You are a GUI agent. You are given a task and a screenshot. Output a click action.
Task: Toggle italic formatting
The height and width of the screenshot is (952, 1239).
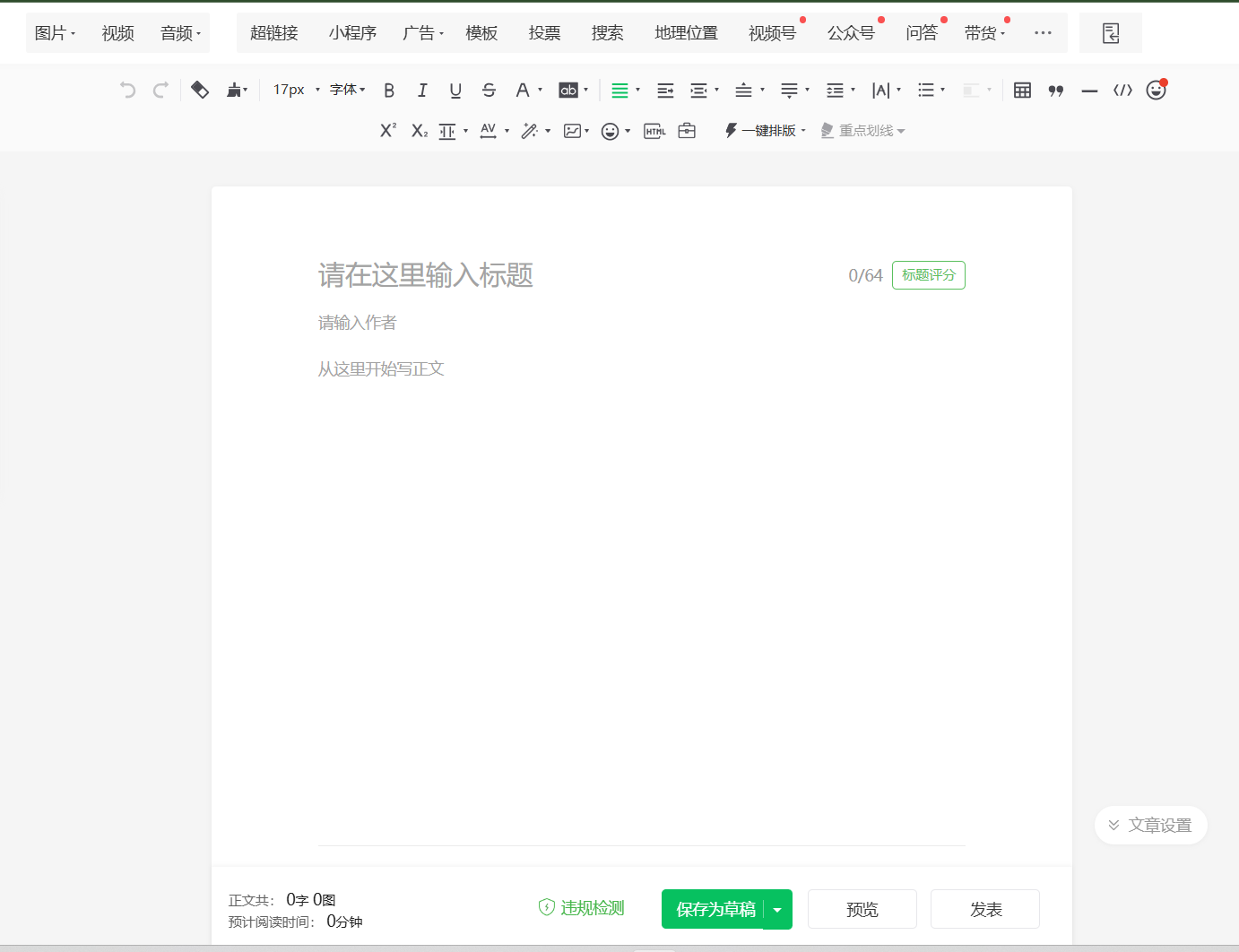coord(422,90)
